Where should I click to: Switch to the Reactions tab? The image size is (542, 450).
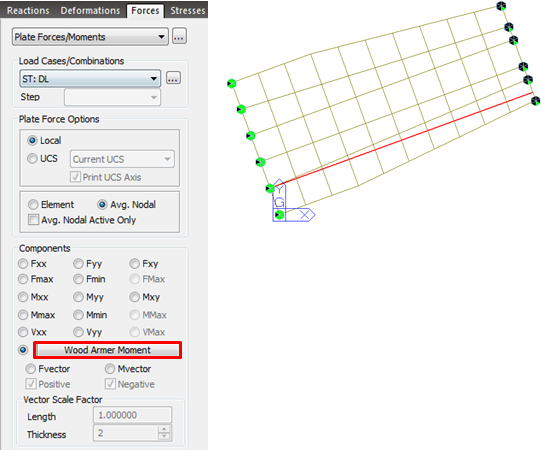[x=28, y=10]
